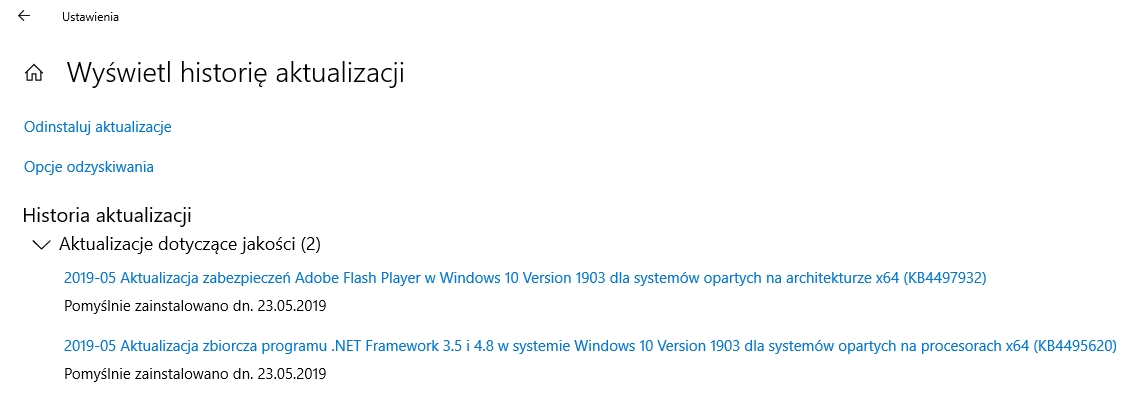Click the 2019-05 prefix of the .NET Framework update
Viewport: 1136px width, 398px height.
[x=91, y=346]
